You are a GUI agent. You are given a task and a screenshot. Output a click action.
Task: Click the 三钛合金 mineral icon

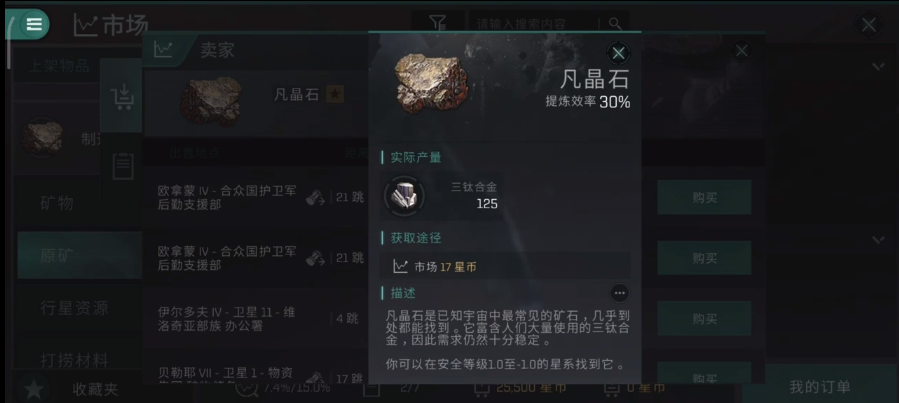[404, 196]
